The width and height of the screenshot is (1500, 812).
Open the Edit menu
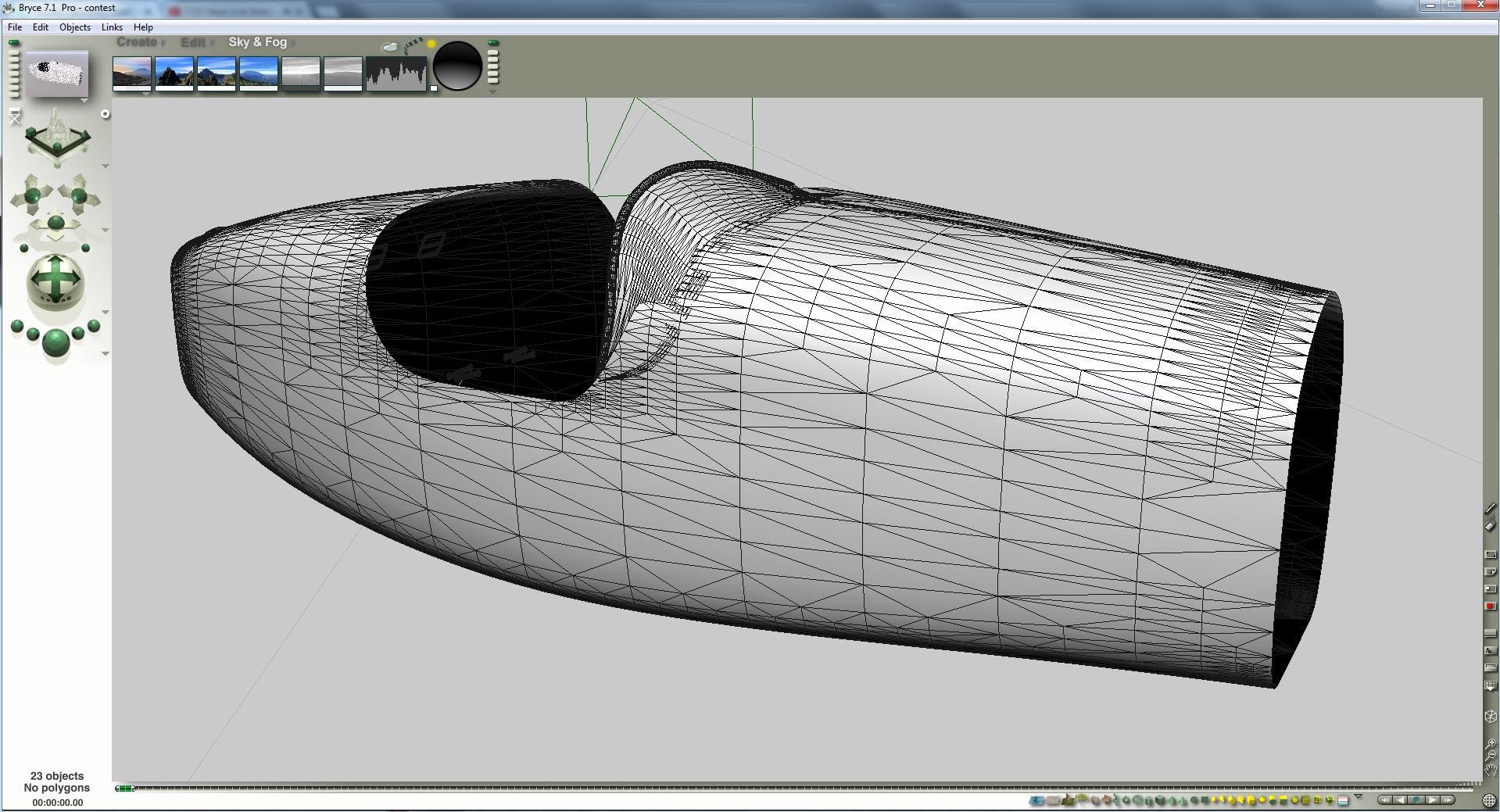click(x=40, y=27)
